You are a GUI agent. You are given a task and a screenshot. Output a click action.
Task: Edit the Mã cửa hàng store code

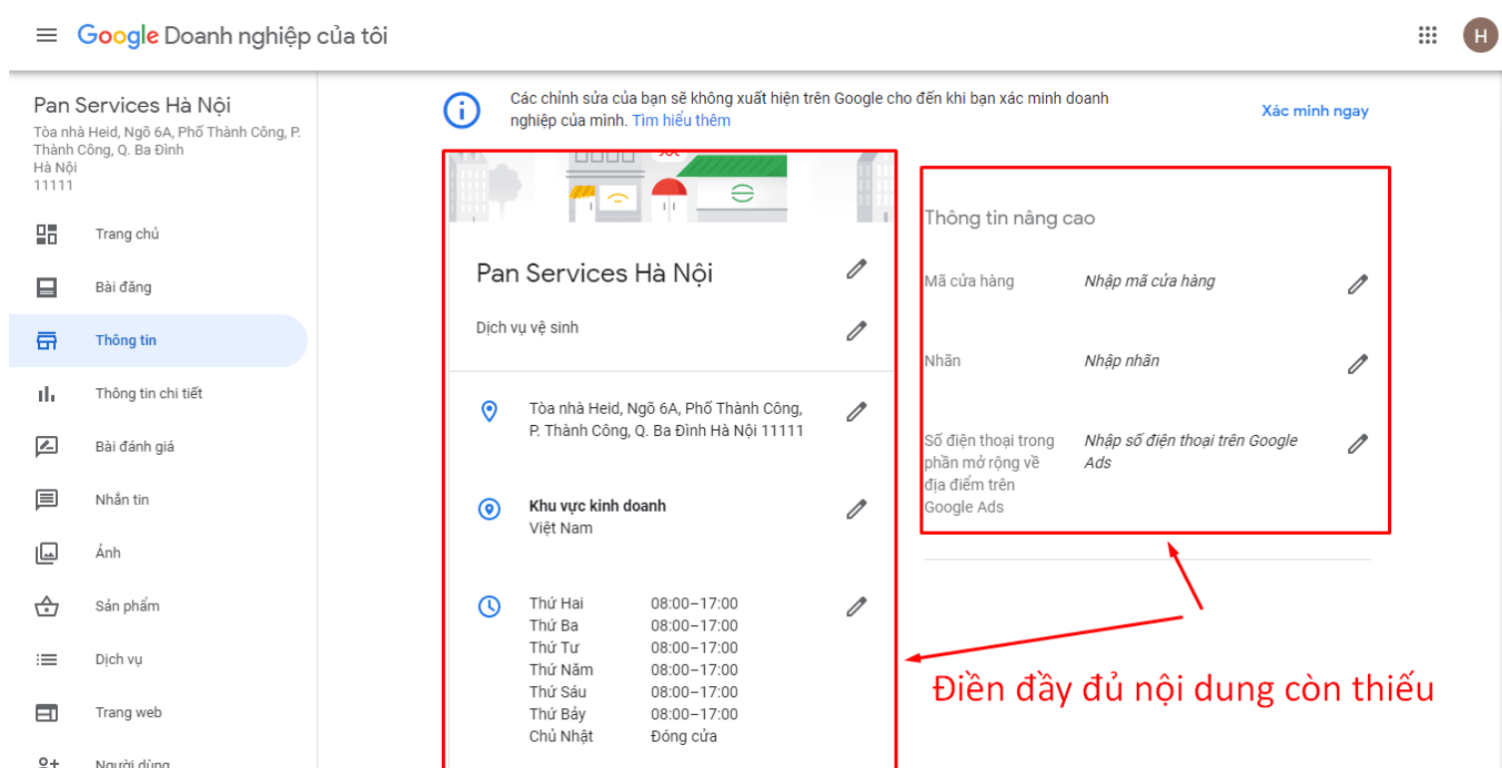pyautogui.click(x=1357, y=284)
